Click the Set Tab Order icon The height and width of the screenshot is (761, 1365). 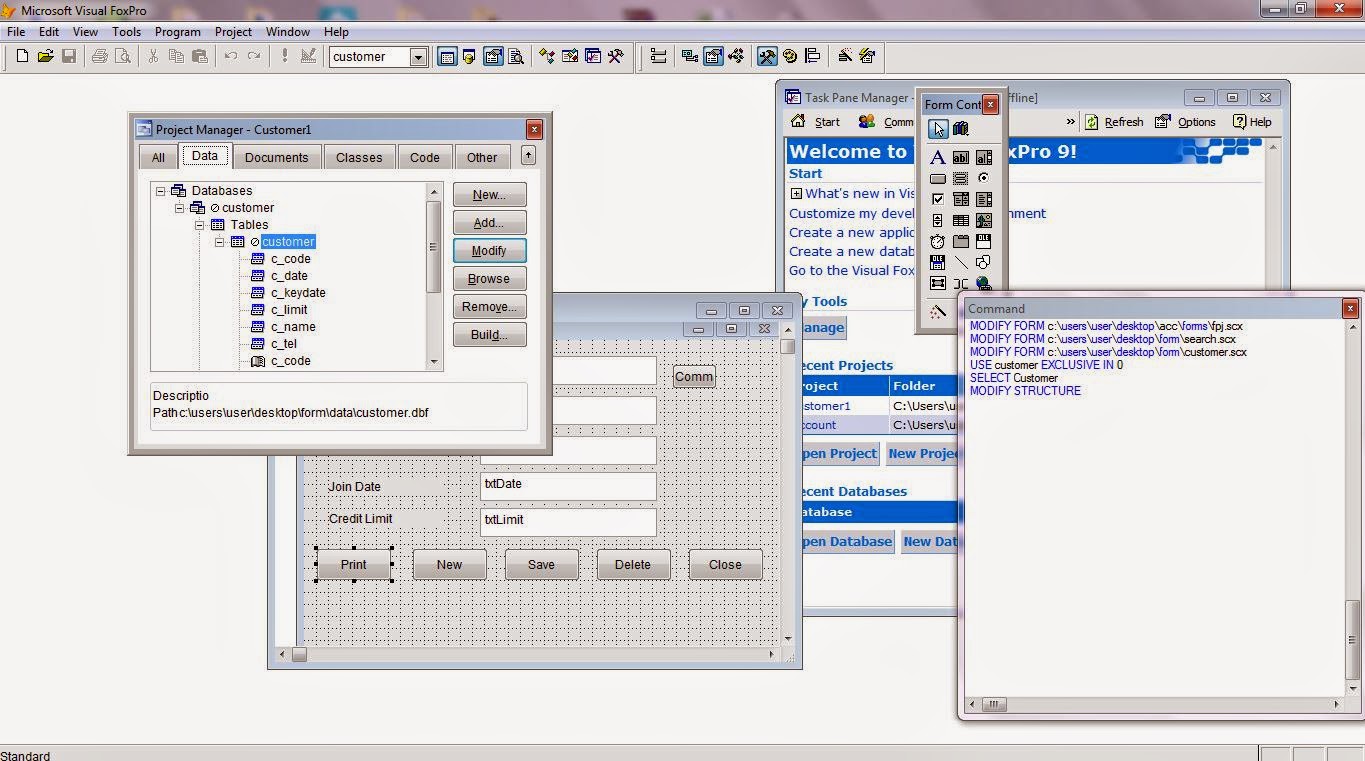point(658,57)
